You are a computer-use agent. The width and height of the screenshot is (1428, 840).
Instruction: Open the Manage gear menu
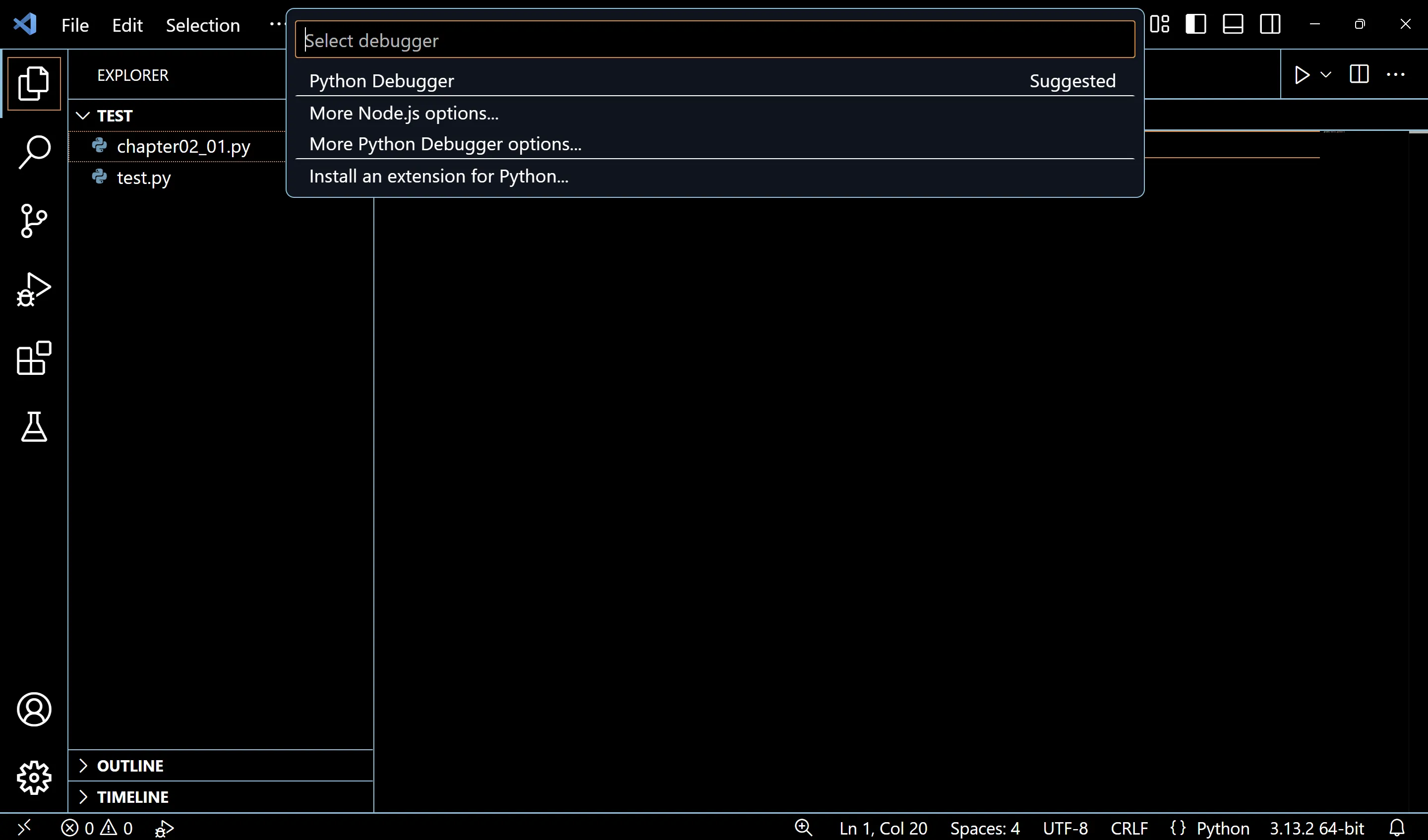pos(34,778)
